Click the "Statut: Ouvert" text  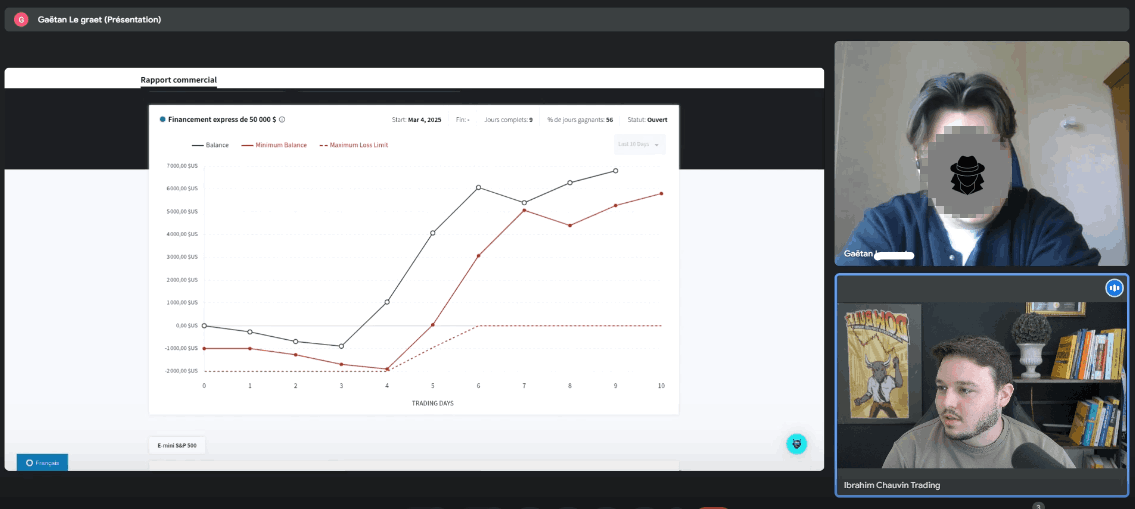point(647,119)
